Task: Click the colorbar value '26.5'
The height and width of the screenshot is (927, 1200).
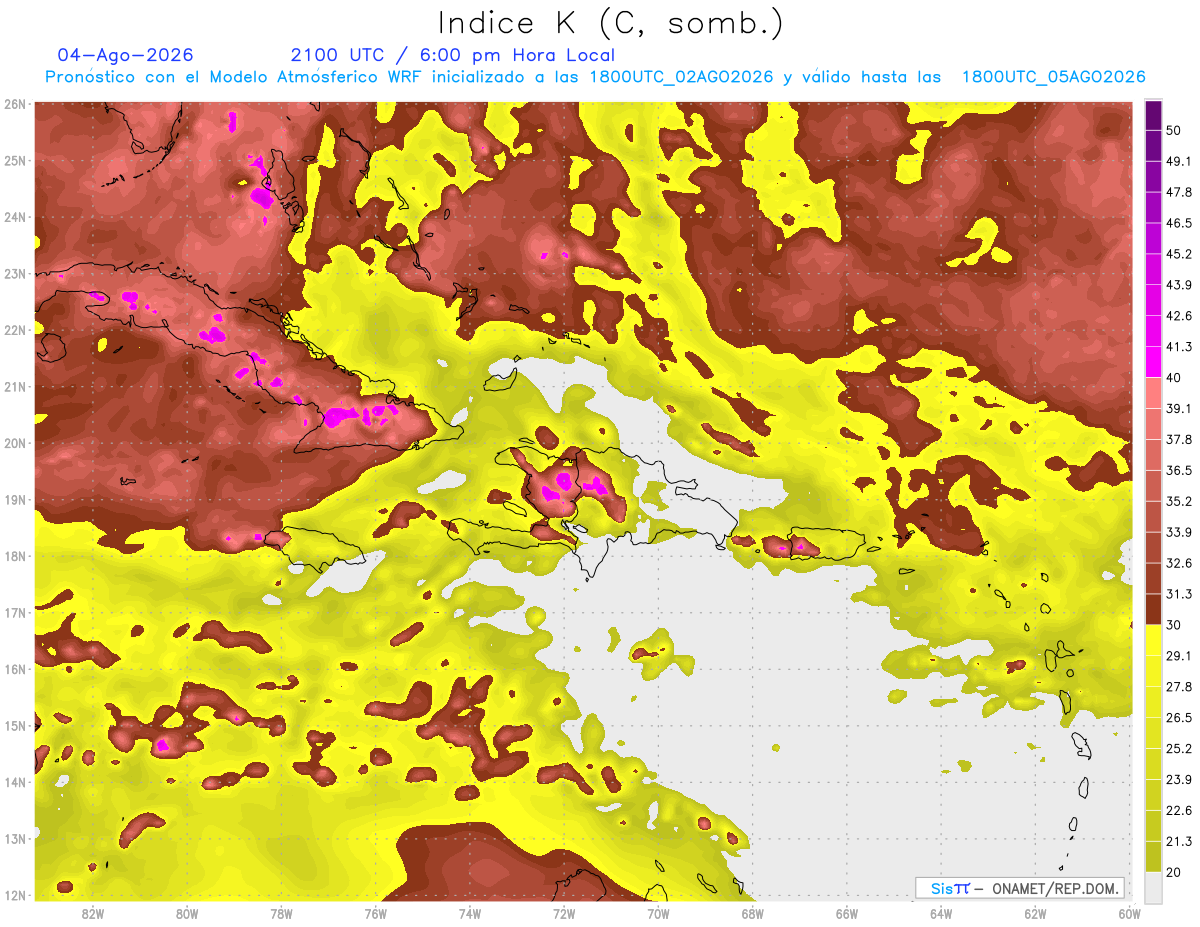Action: [1179, 717]
